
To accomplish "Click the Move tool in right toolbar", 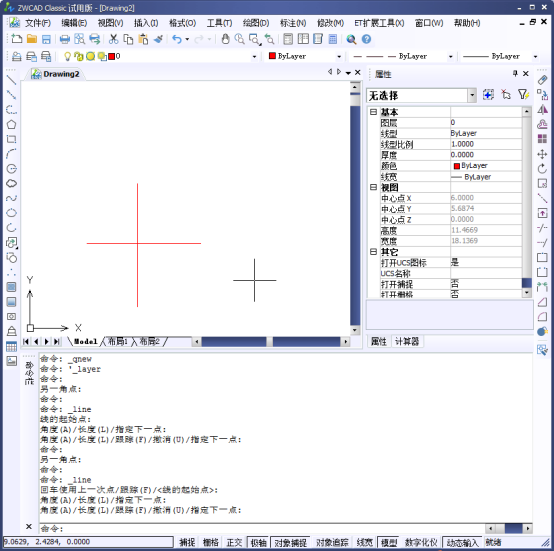I will pos(542,154).
